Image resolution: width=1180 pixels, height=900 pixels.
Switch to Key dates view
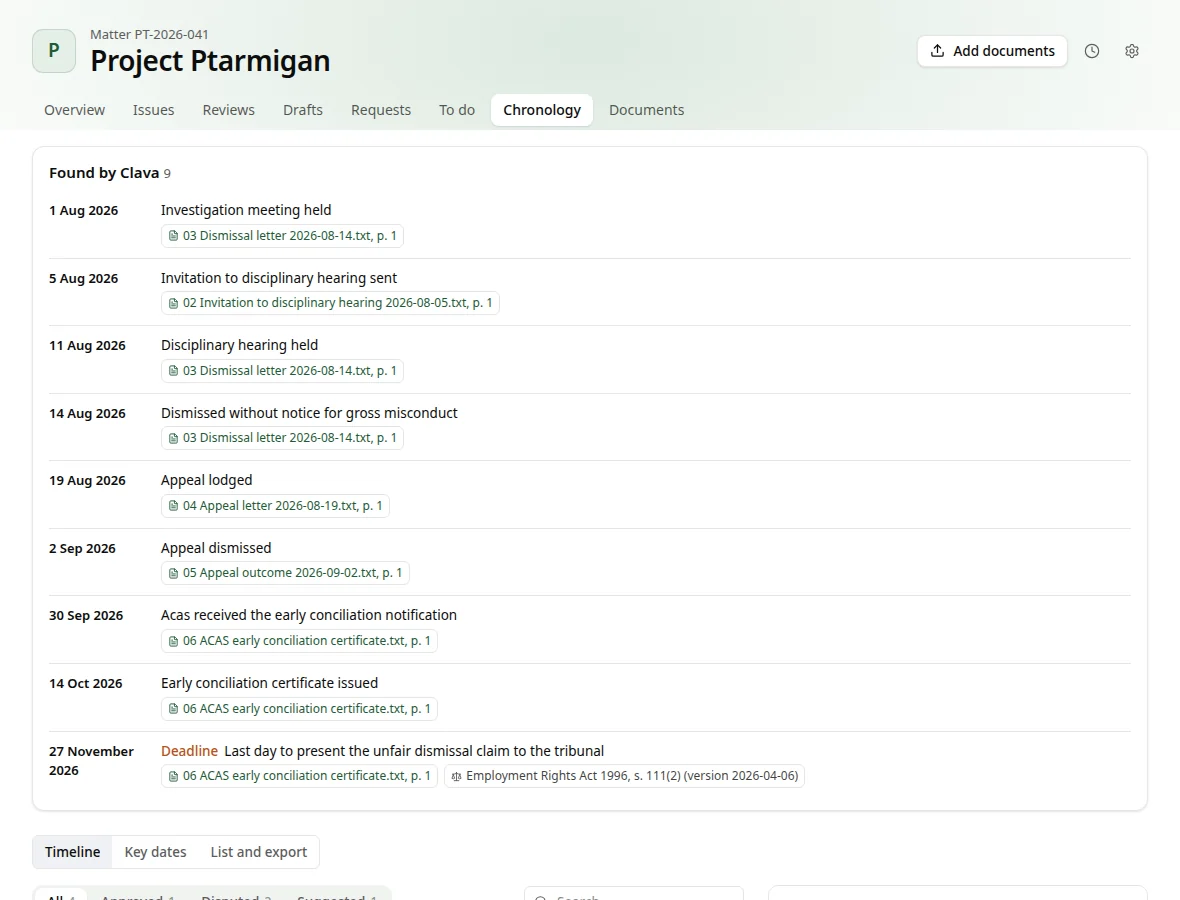tap(155, 852)
